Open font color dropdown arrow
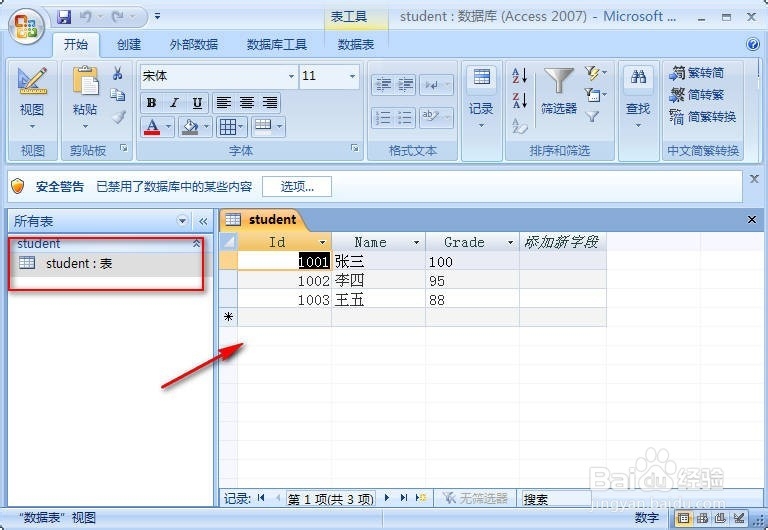Image resolution: width=768 pixels, height=530 pixels. click(168, 127)
